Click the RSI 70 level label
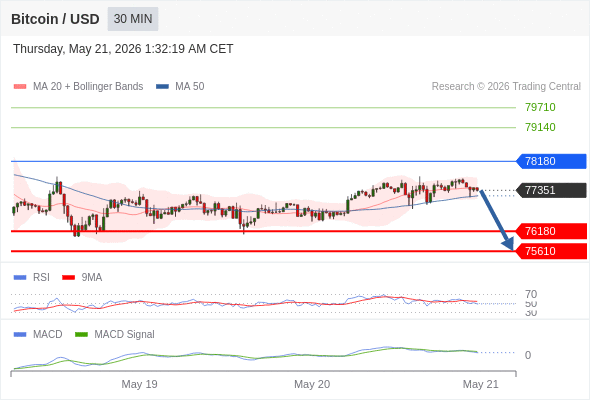This screenshot has height=400, width=590. [x=531, y=294]
